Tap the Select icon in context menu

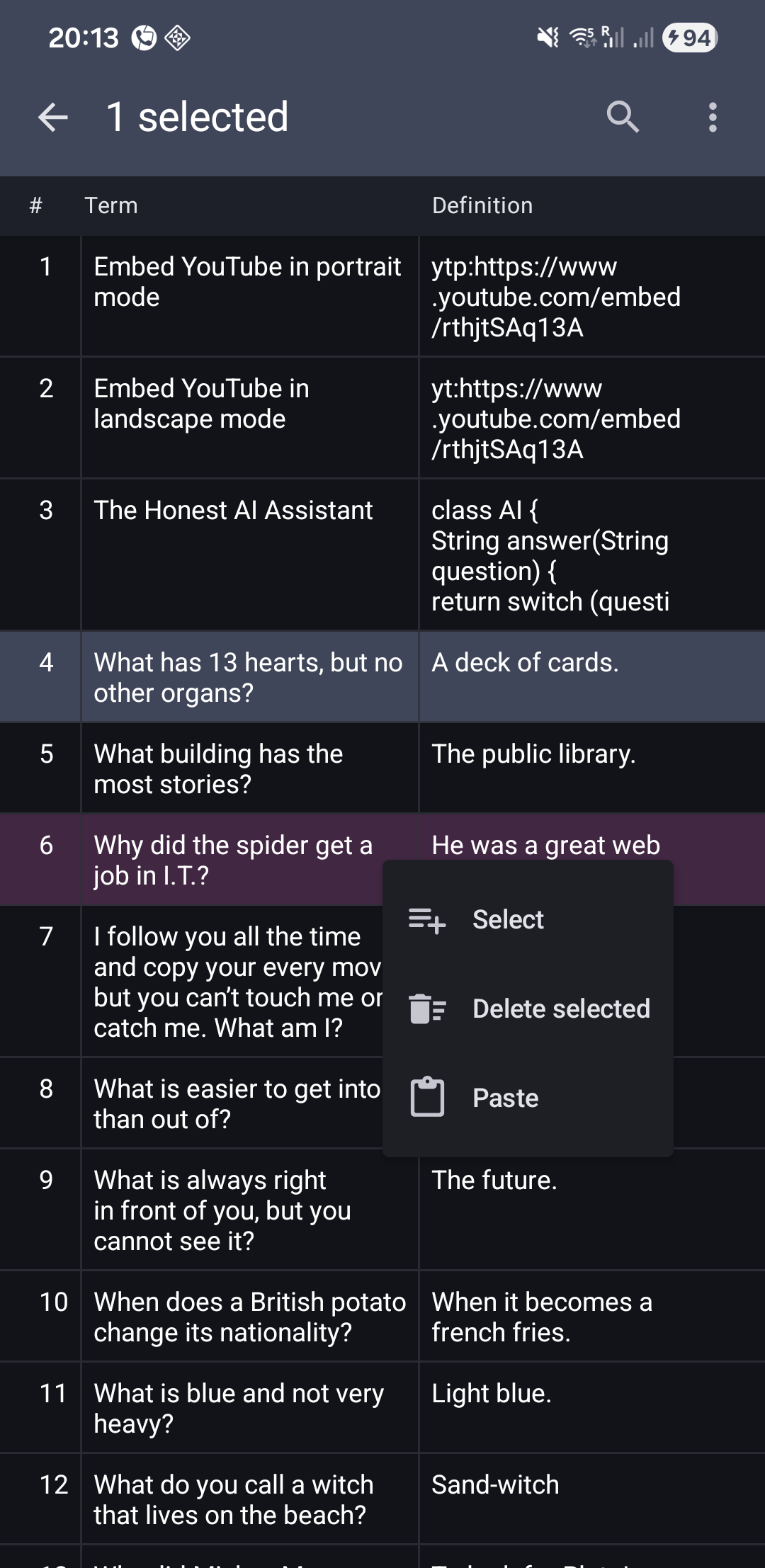(427, 920)
